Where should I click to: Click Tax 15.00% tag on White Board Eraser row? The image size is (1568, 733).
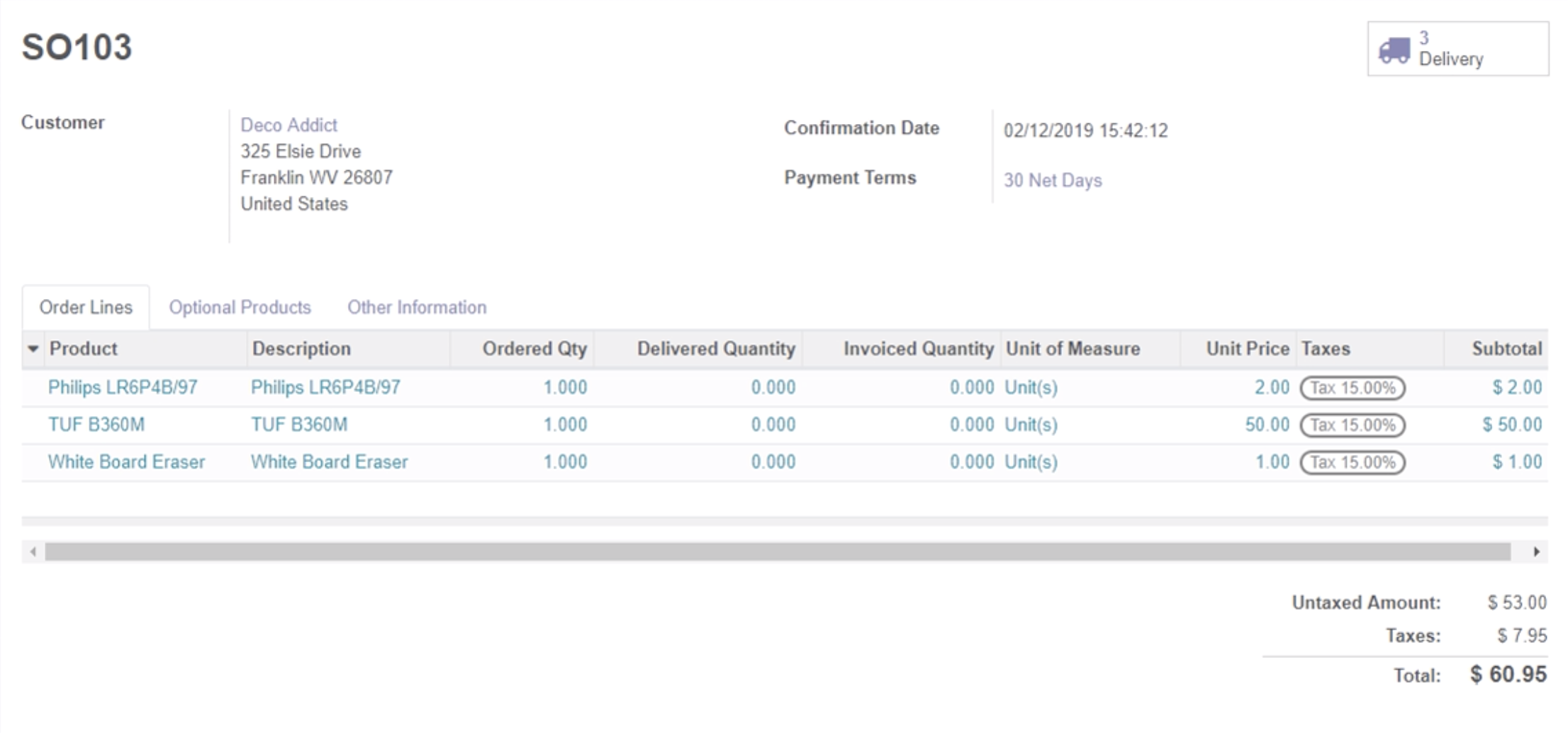(x=1353, y=462)
